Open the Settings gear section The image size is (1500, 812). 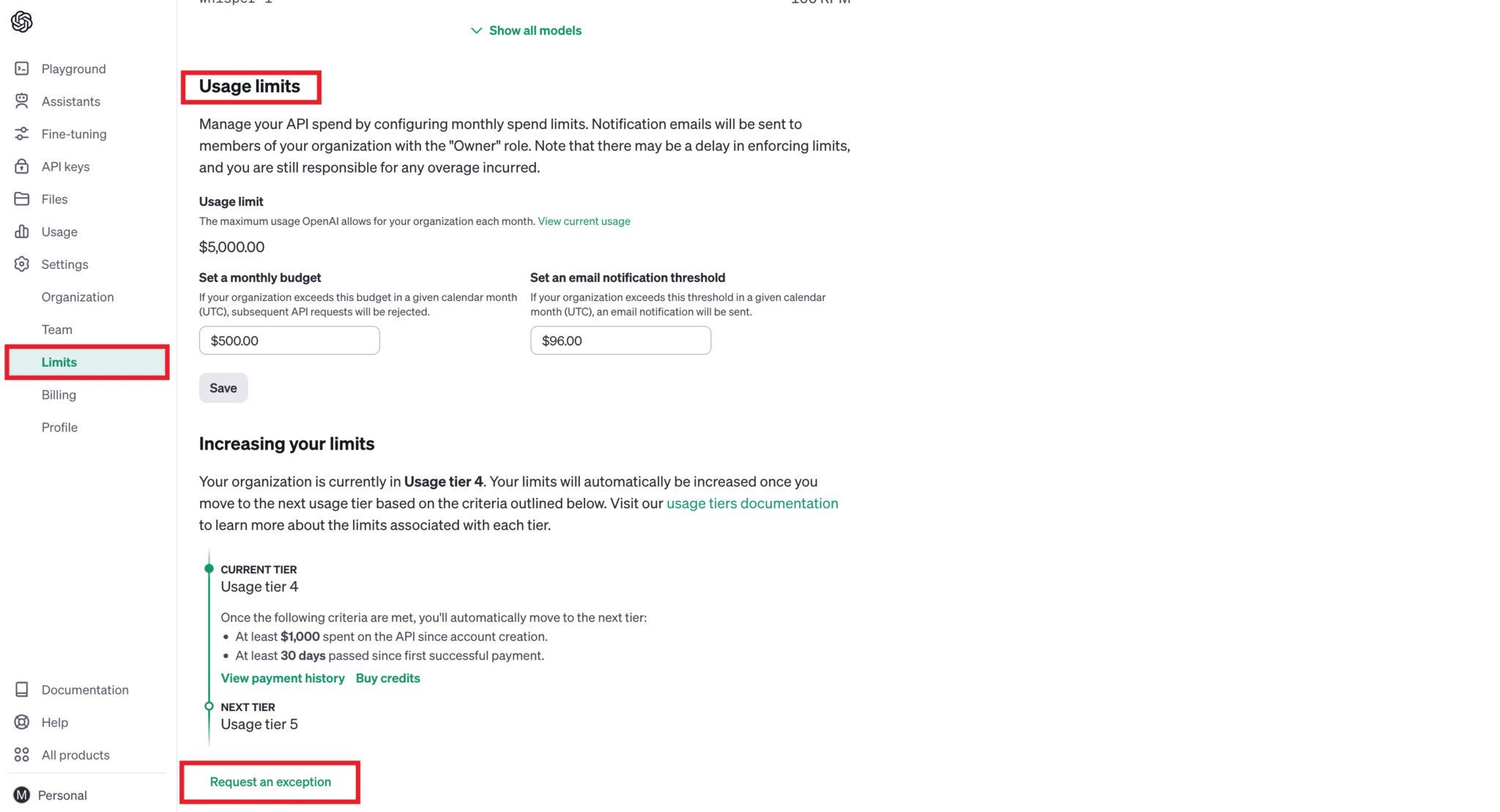pyautogui.click(x=64, y=264)
